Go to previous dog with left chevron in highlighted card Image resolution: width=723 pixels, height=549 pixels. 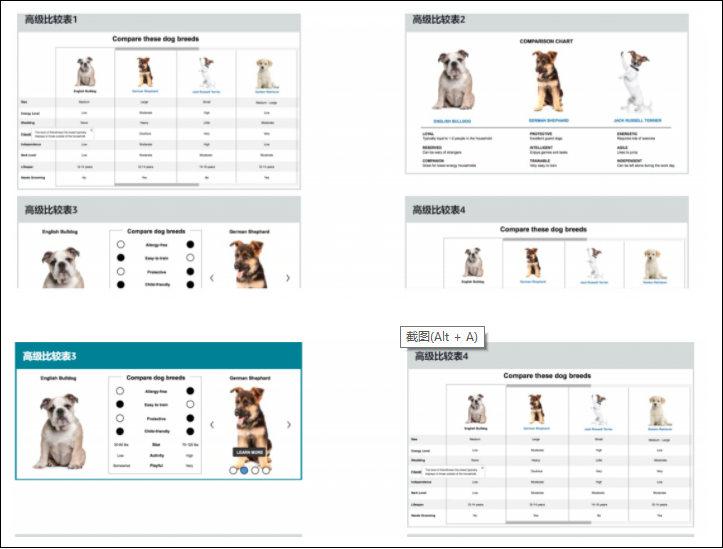point(211,425)
